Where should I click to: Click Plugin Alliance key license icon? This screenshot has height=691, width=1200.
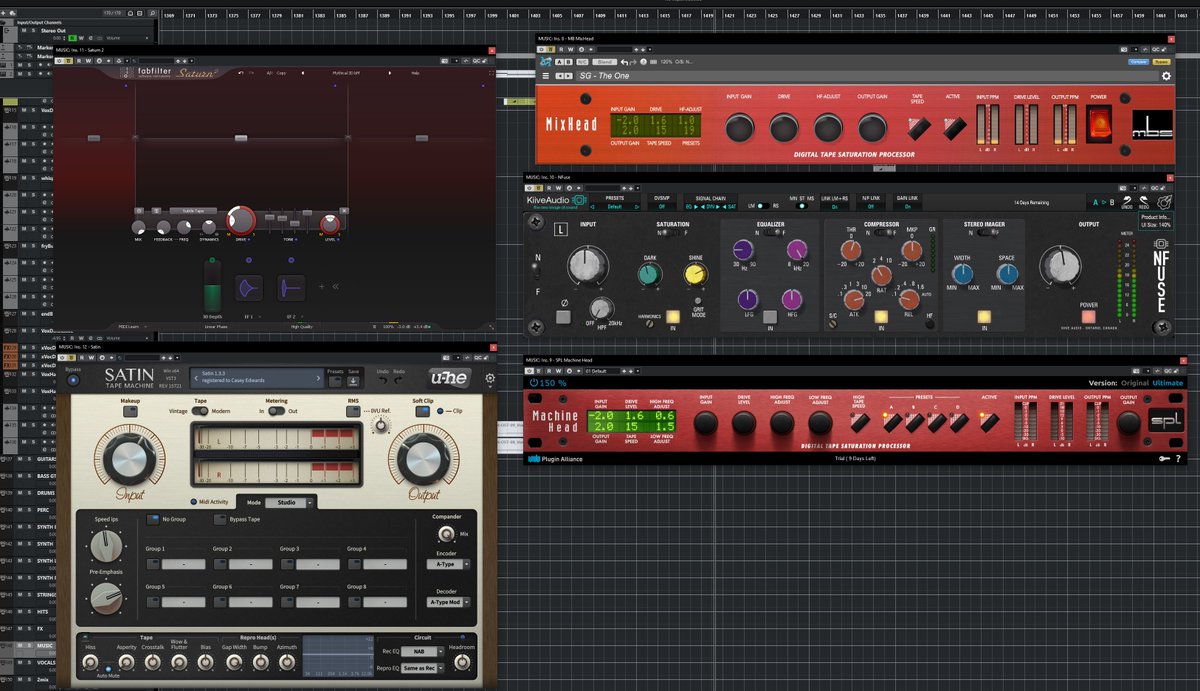pyautogui.click(x=1164, y=459)
